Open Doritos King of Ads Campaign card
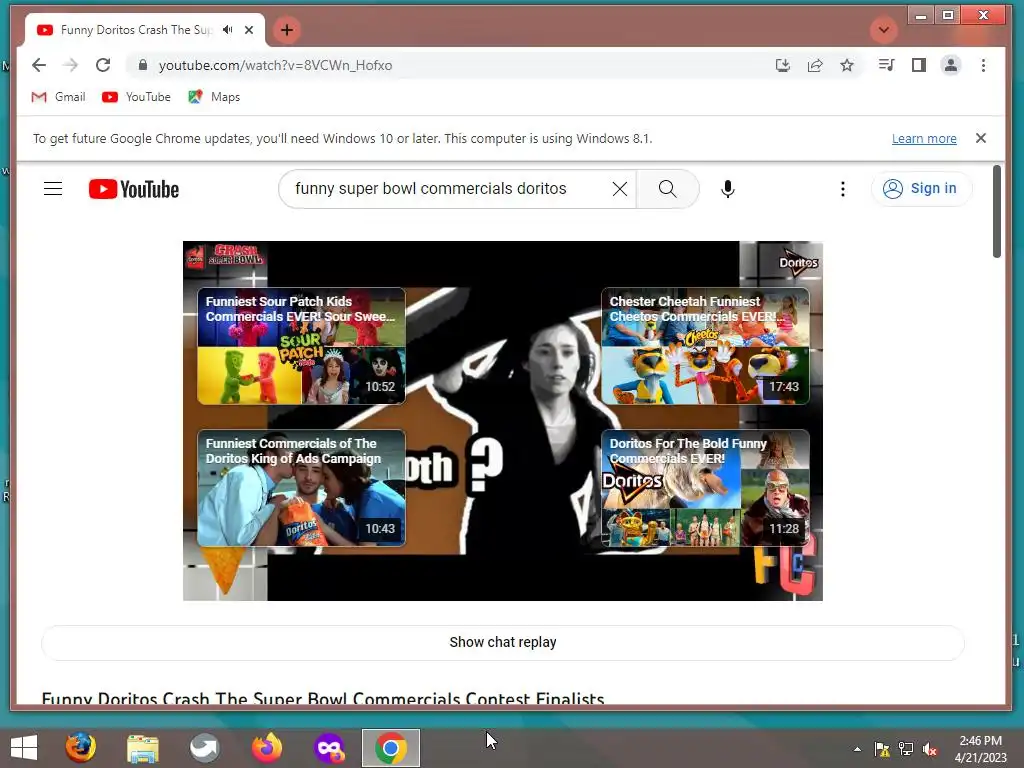Viewport: 1024px width, 768px height. [301, 488]
